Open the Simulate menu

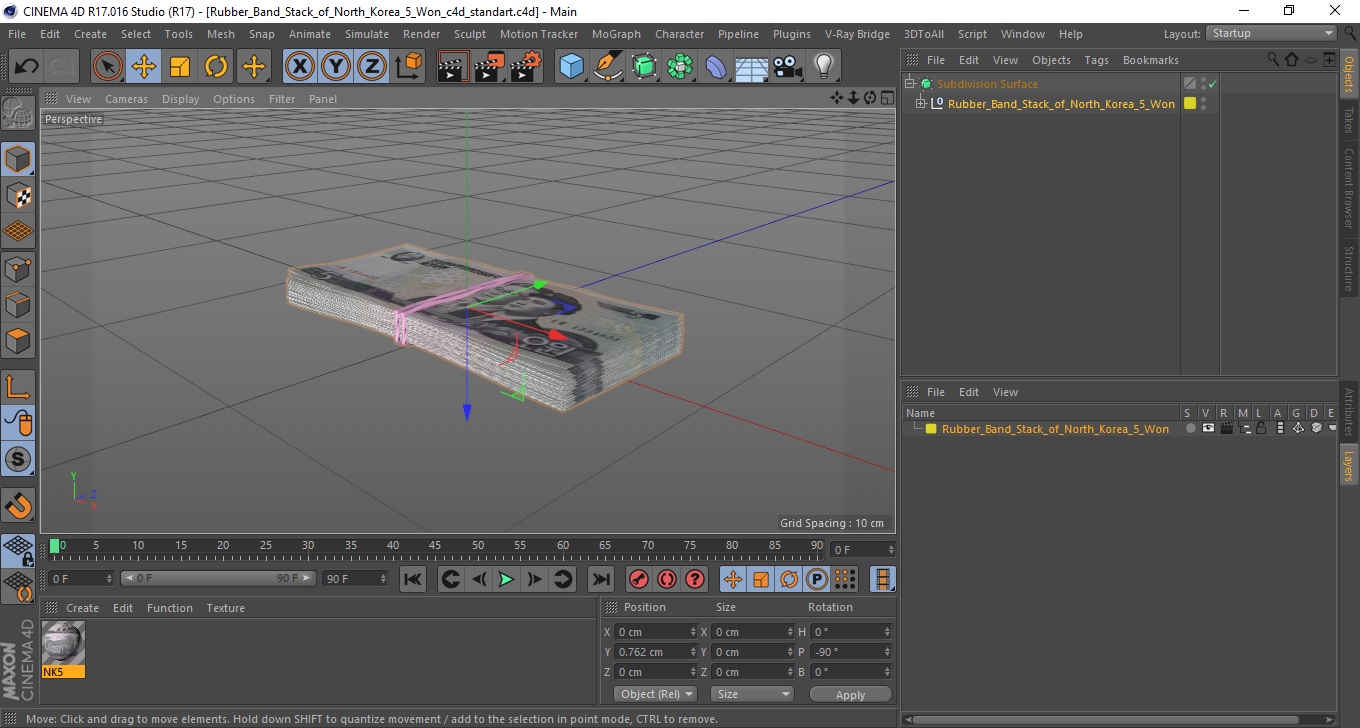point(367,34)
